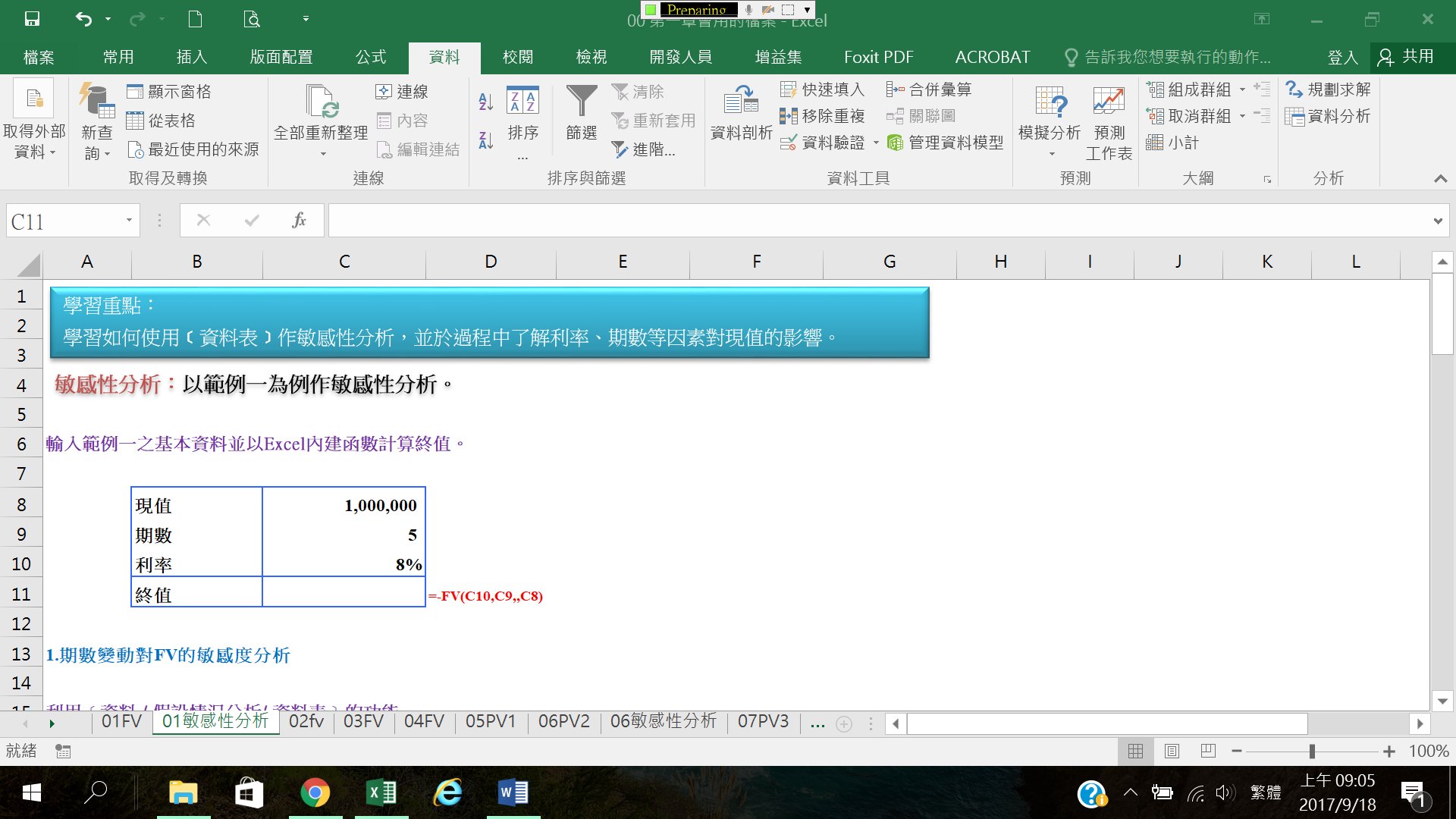Switch to the Foxit PDF tab
The width and height of the screenshot is (1456, 819).
[x=879, y=57]
